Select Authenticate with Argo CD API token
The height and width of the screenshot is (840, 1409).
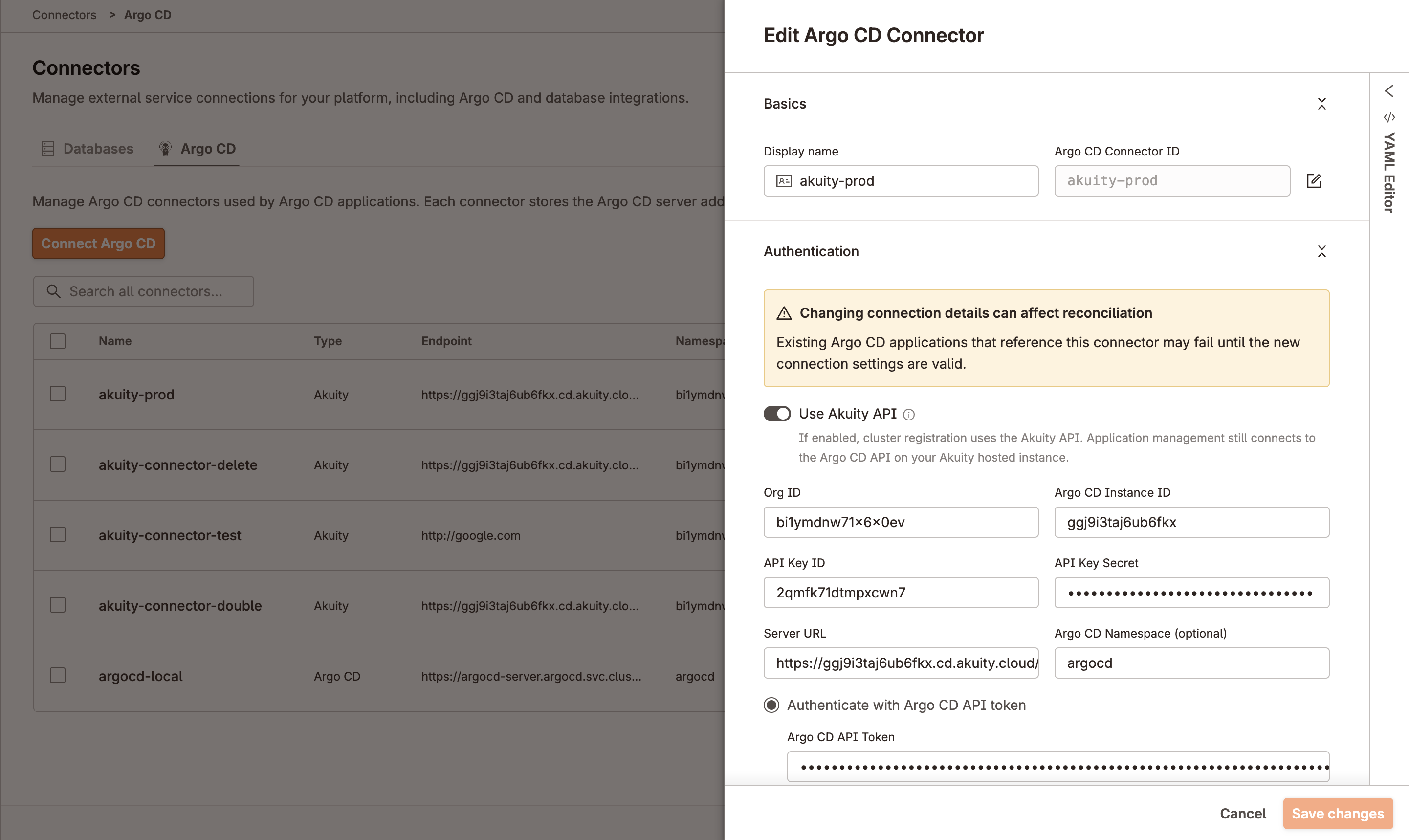[x=771, y=705]
